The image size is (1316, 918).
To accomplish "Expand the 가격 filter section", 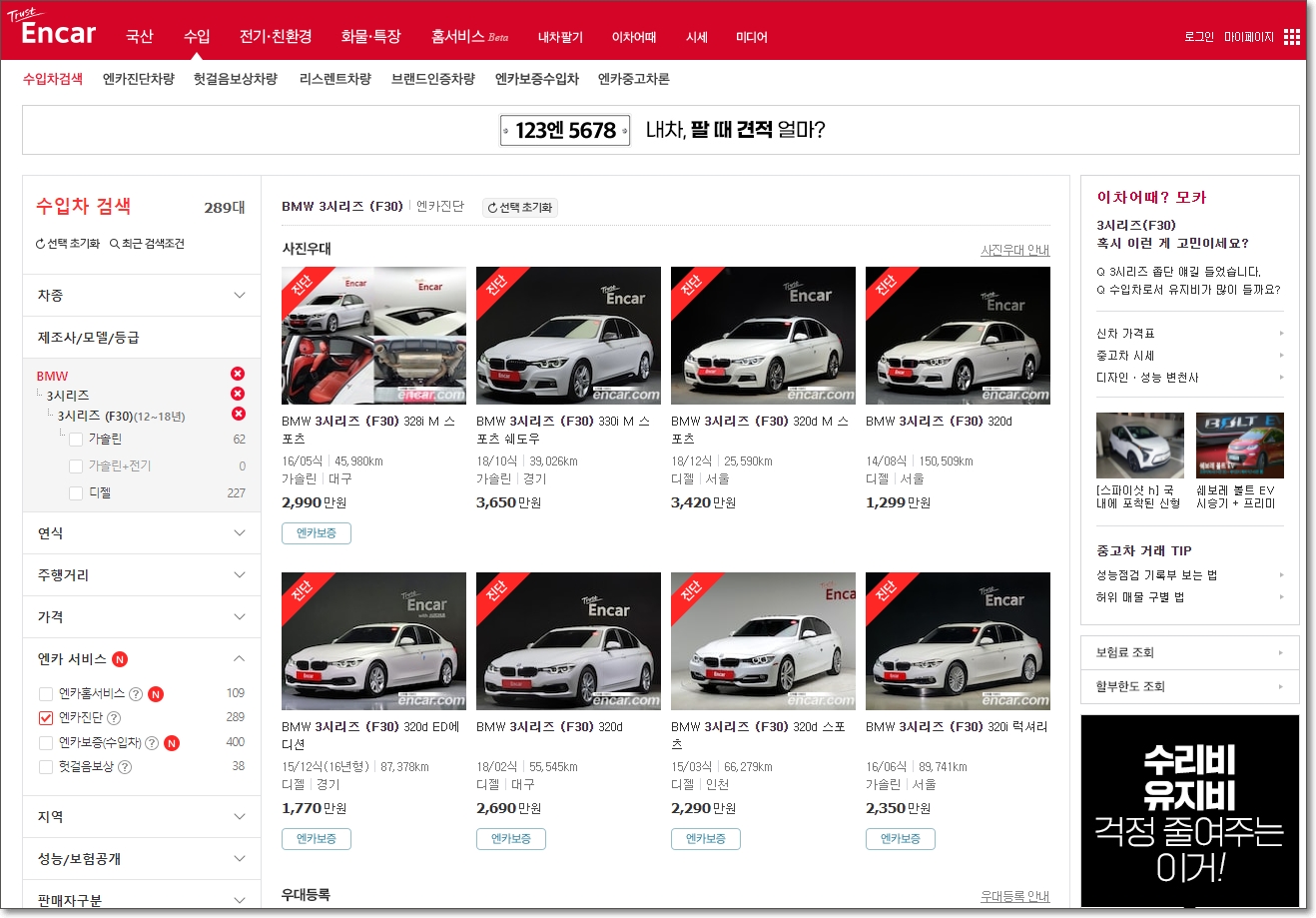I will (x=142, y=617).
